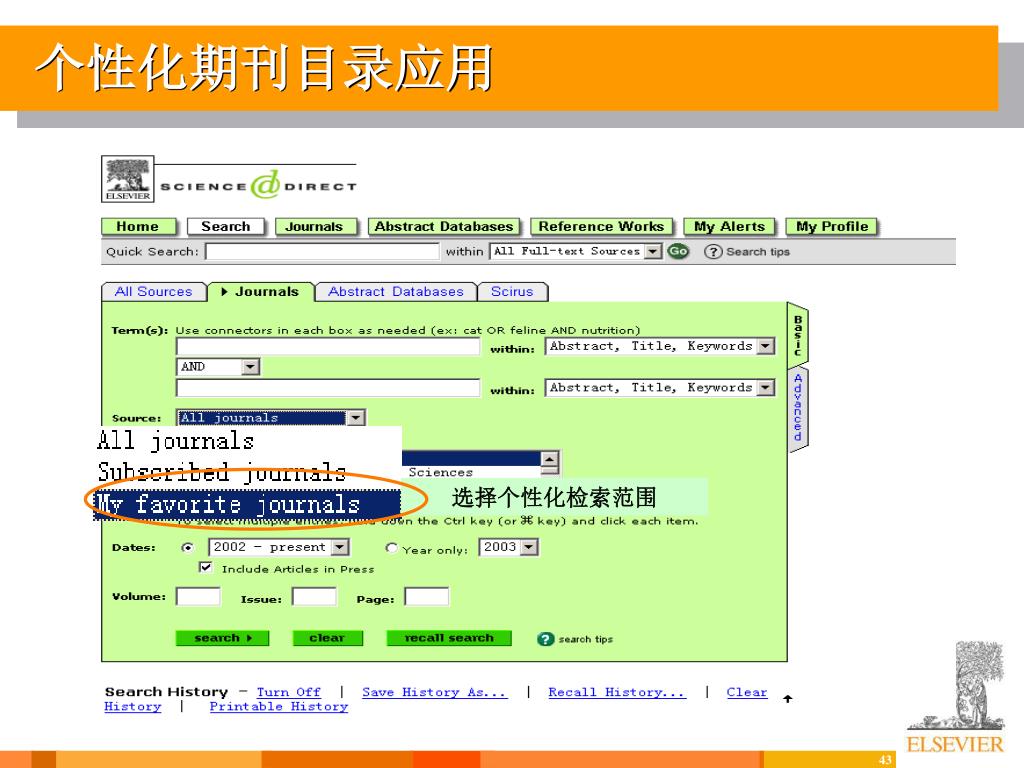Click the Elsevier tree logo beside ScienceDirect
Screen dimensions: 1024x768
click(x=127, y=179)
